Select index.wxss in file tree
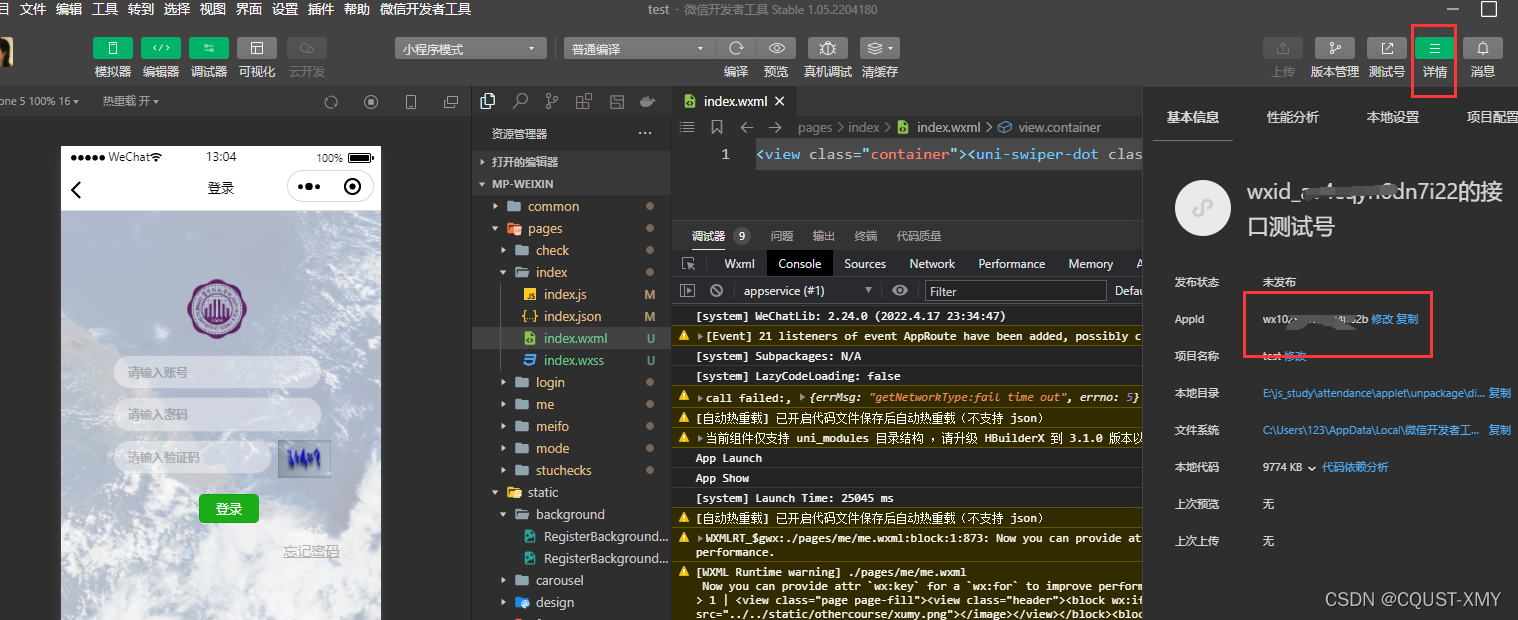 pyautogui.click(x=573, y=360)
